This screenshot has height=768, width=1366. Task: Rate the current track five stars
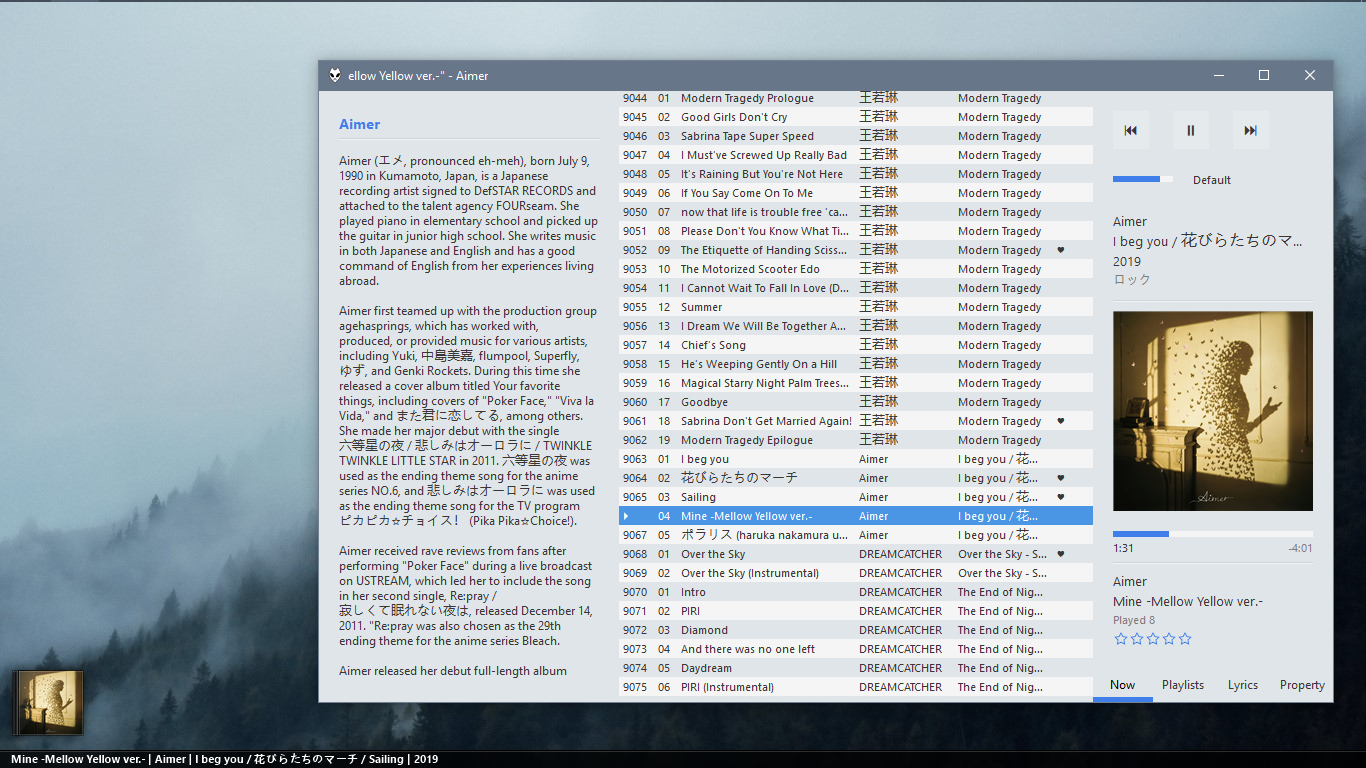coord(1185,639)
